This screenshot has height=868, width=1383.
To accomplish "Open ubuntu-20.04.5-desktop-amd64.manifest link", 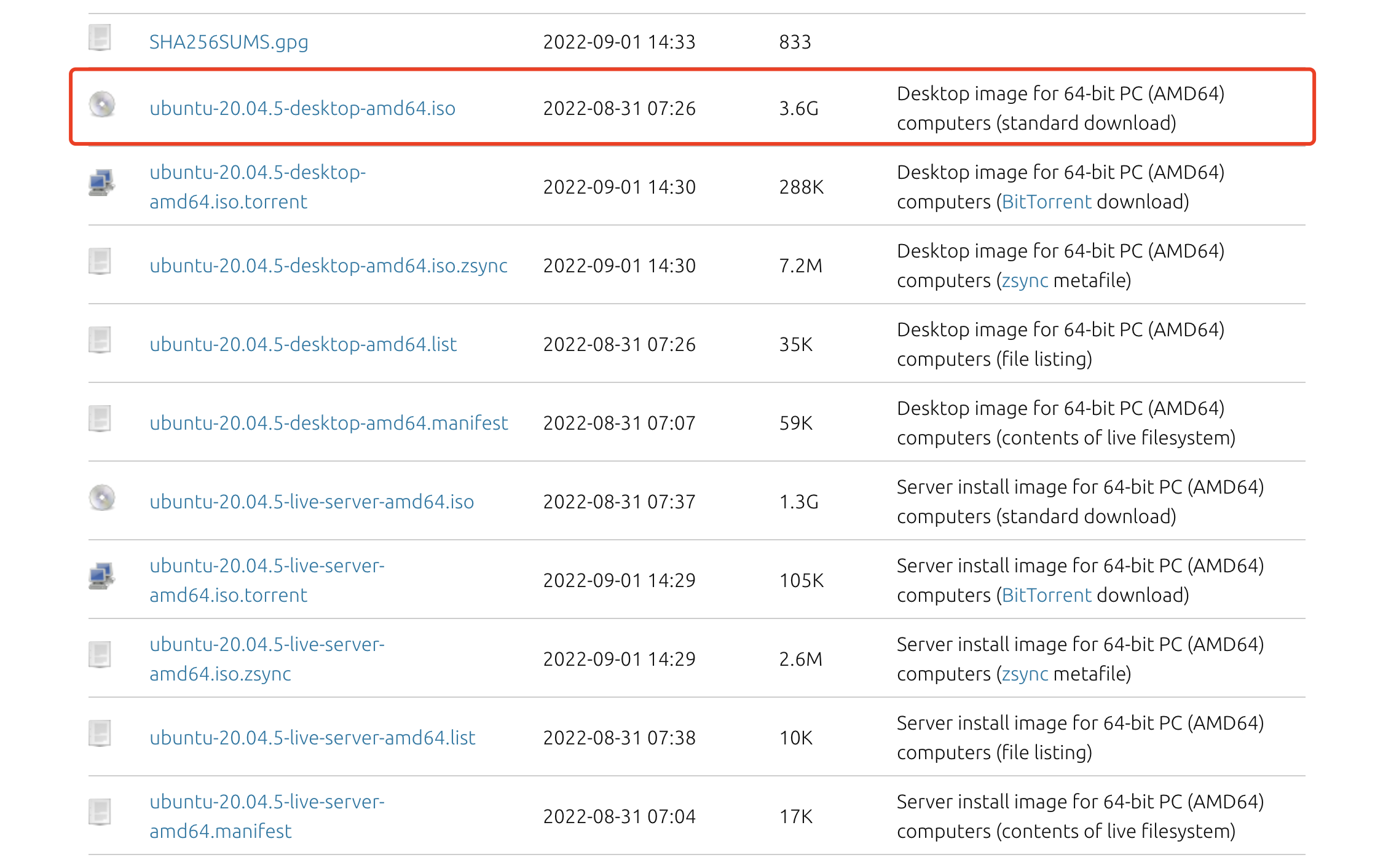I will [329, 423].
